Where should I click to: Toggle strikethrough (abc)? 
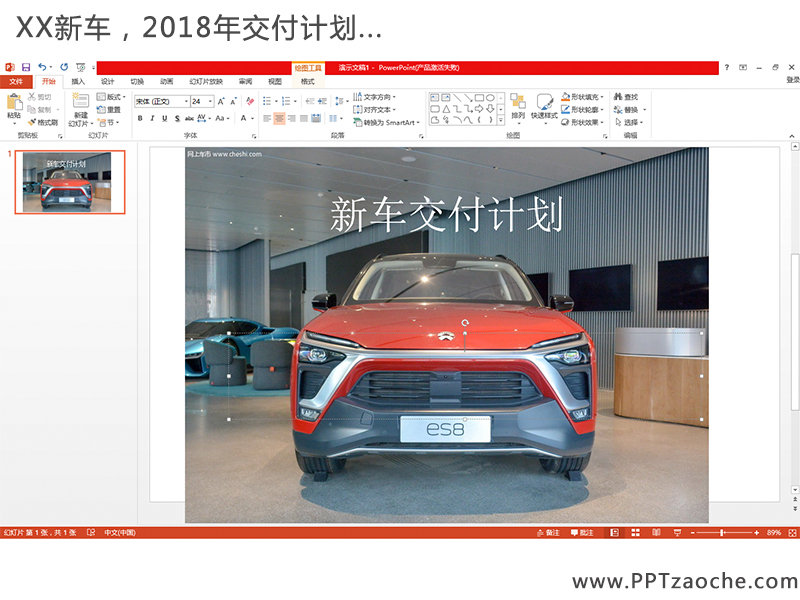[x=189, y=118]
